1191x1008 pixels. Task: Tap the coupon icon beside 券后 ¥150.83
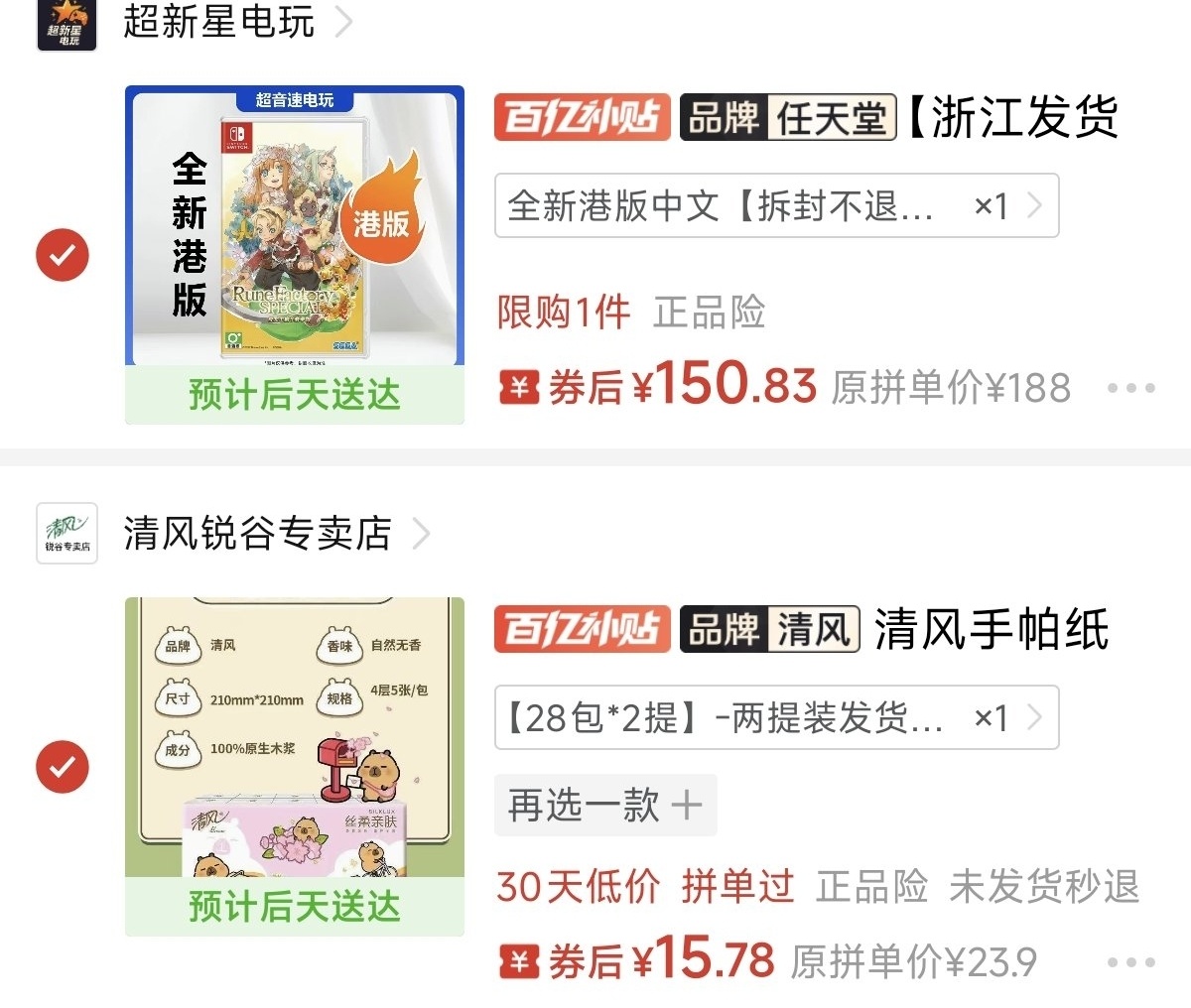click(519, 387)
